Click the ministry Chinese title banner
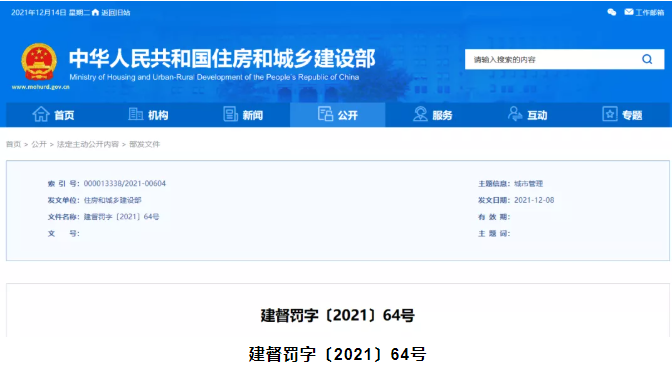 point(222,58)
